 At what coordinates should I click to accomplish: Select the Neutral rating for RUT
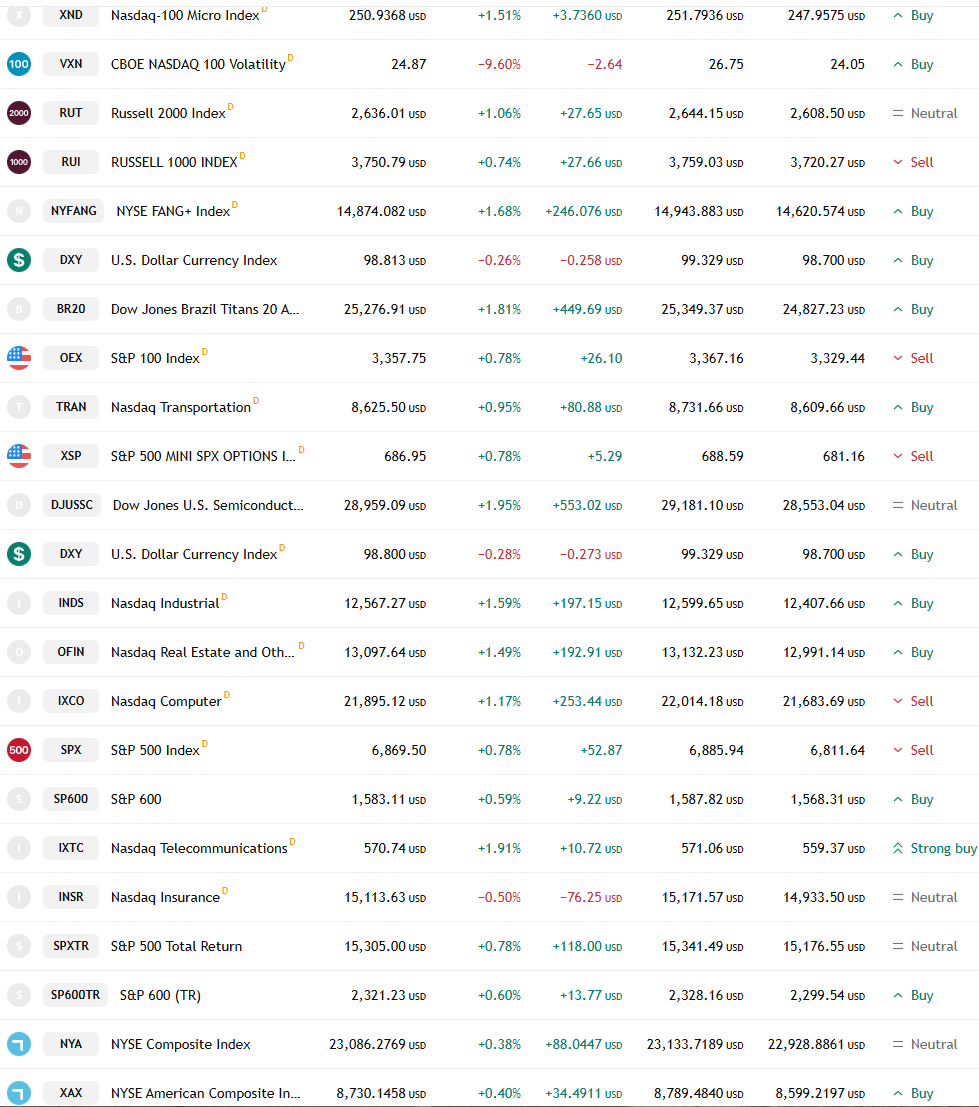pyautogui.click(x=925, y=113)
